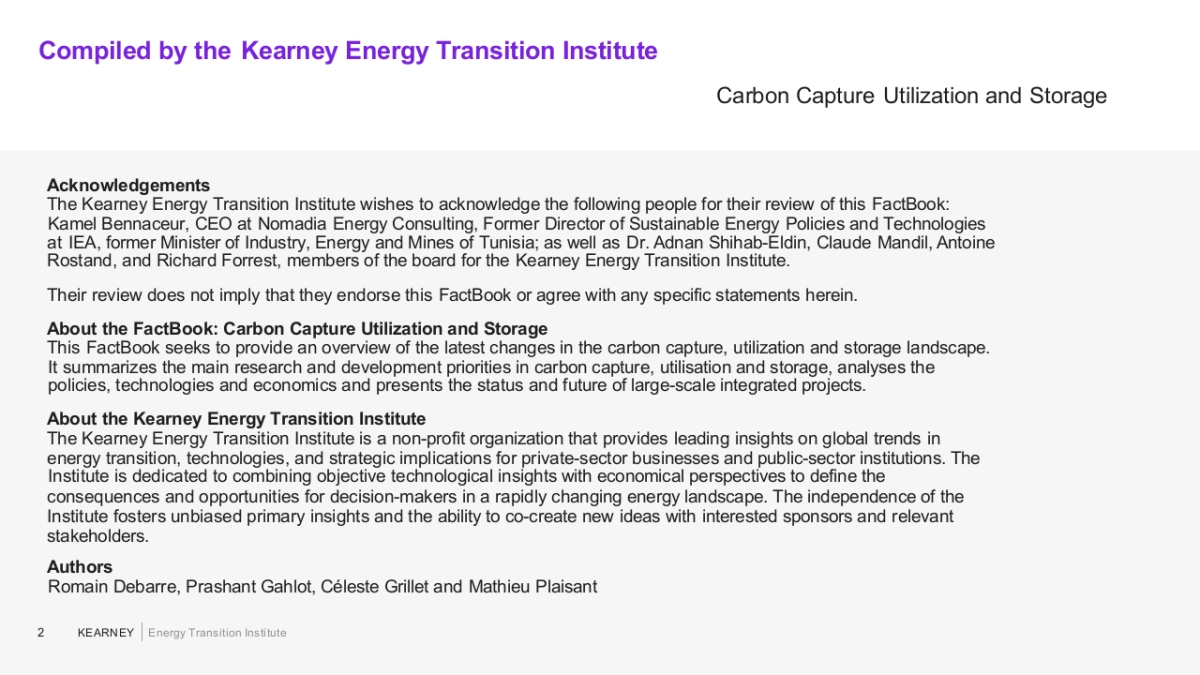Click the 'About the FactBook' heading
This screenshot has width=1200, height=675.
tap(297, 329)
